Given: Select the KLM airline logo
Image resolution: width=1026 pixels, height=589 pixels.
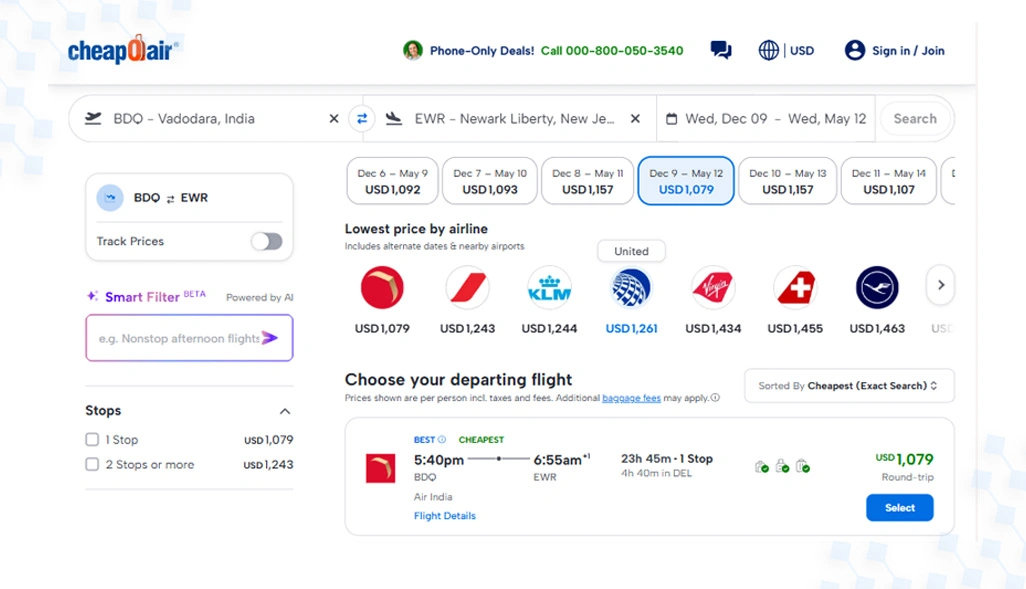Looking at the screenshot, I should click(x=549, y=287).
